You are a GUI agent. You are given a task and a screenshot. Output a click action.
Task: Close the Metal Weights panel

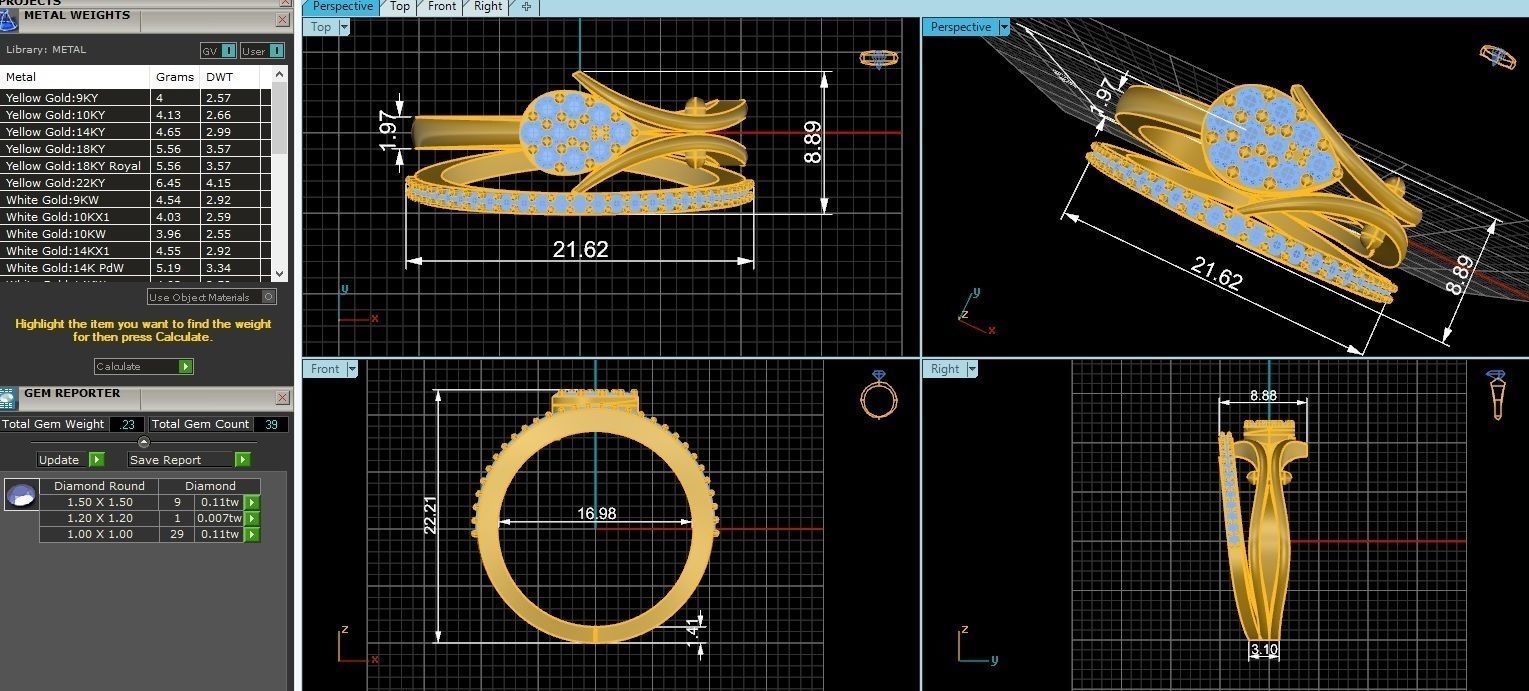(x=283, y=20)
